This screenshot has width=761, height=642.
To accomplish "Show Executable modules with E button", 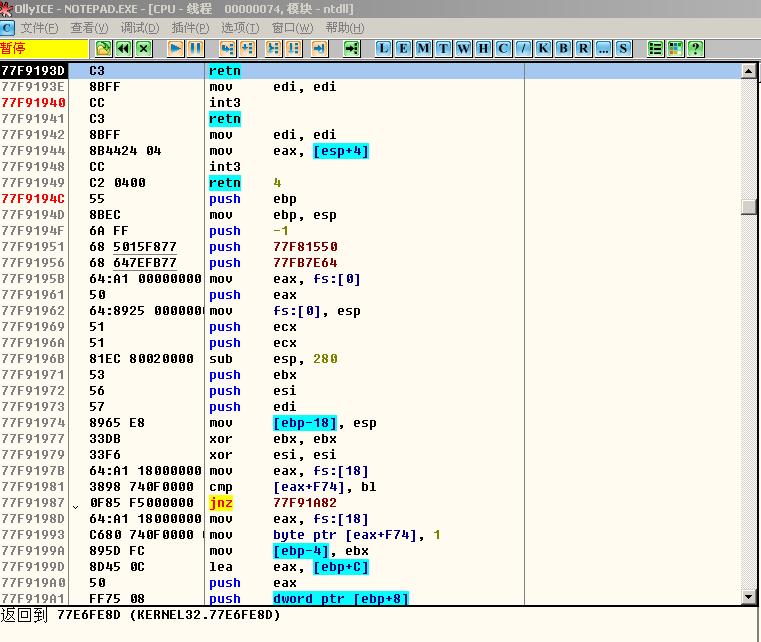I will point(404,48).
